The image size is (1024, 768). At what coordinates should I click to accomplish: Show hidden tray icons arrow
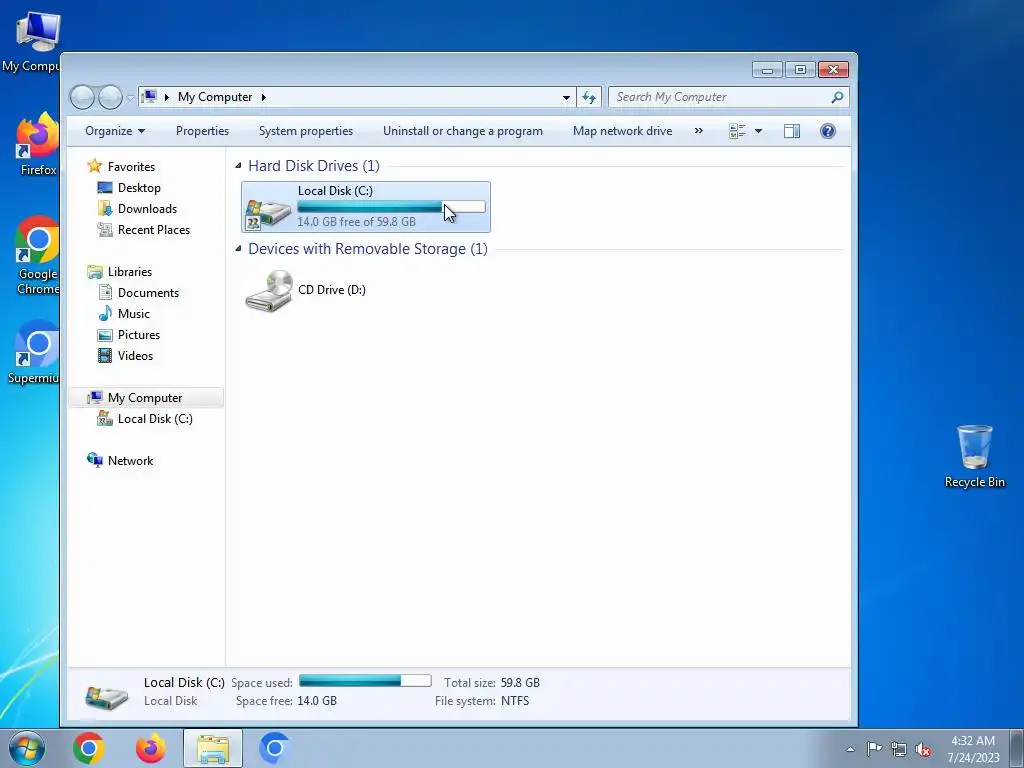coord(850,749)
